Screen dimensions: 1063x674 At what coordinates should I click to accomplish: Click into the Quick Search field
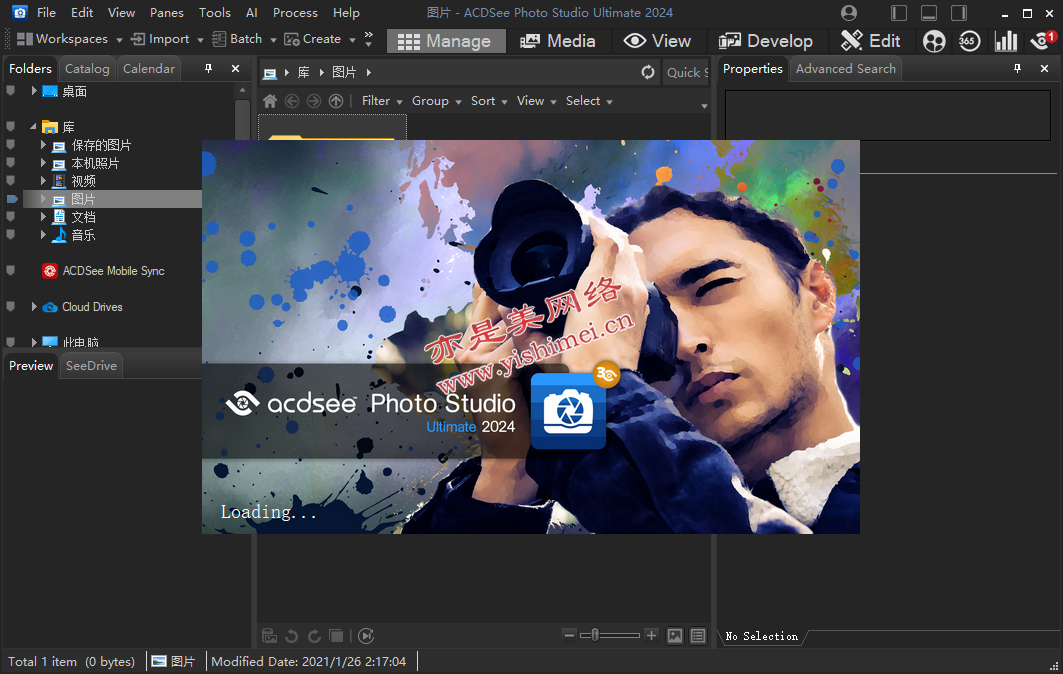tap(686, 73)
